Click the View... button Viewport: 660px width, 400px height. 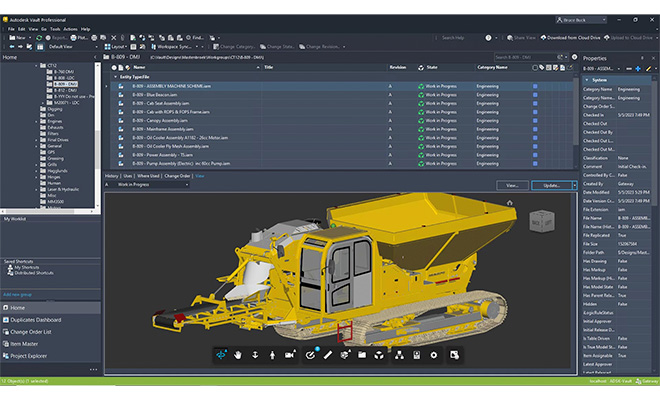pos(511,185)
